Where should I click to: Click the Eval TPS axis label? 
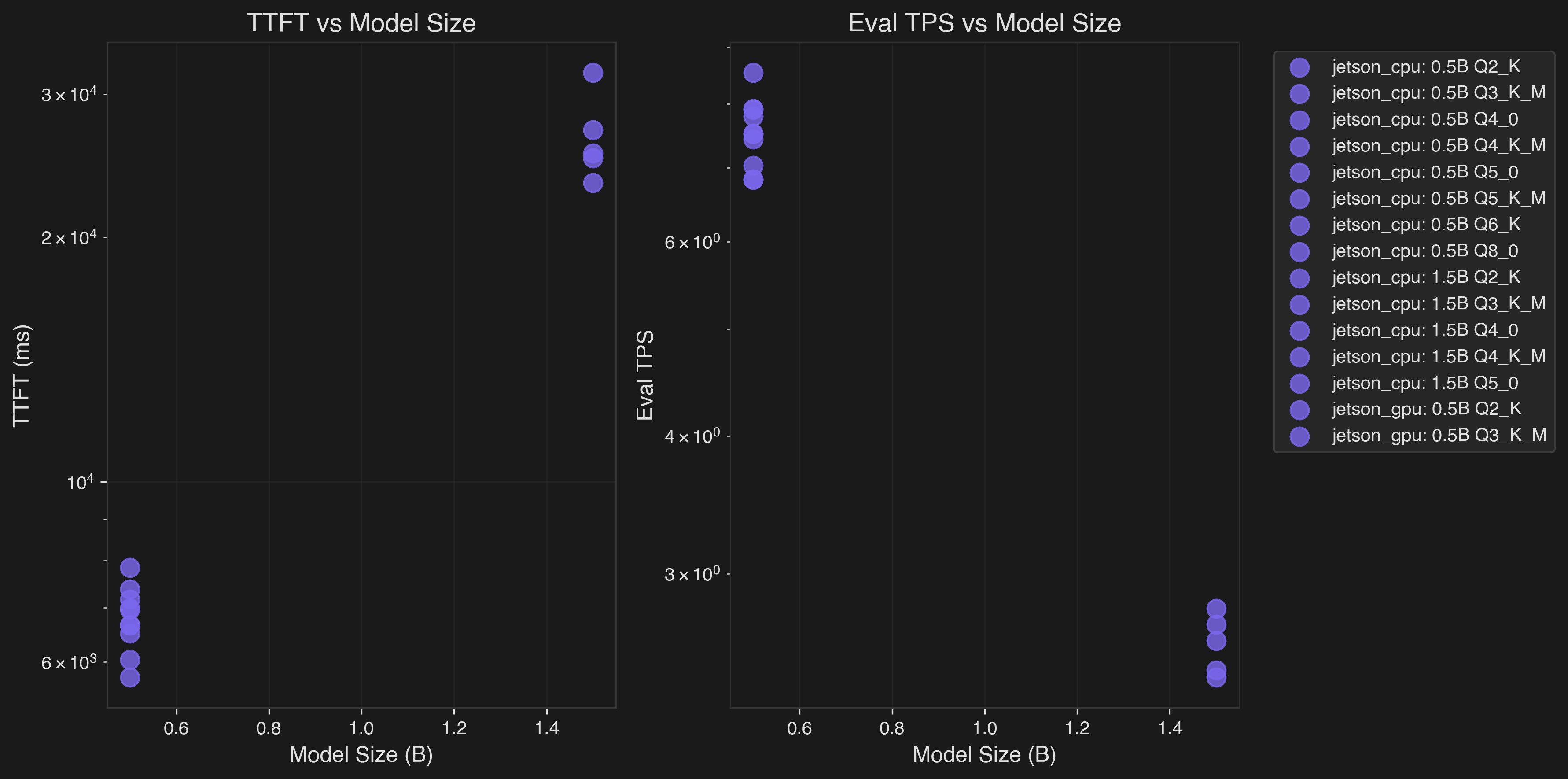[645, 375]
